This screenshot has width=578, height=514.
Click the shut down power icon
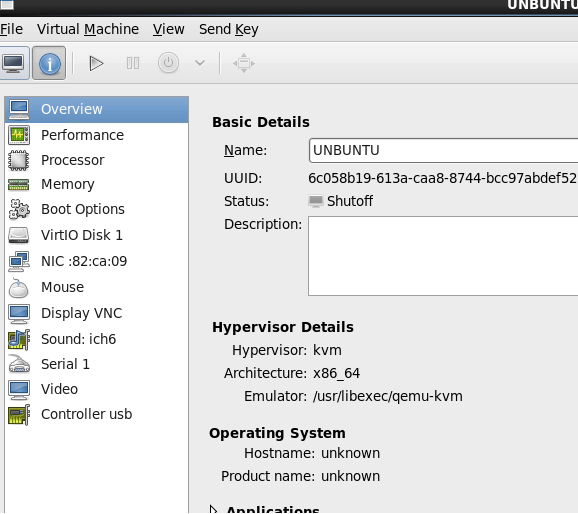(168, 63)
